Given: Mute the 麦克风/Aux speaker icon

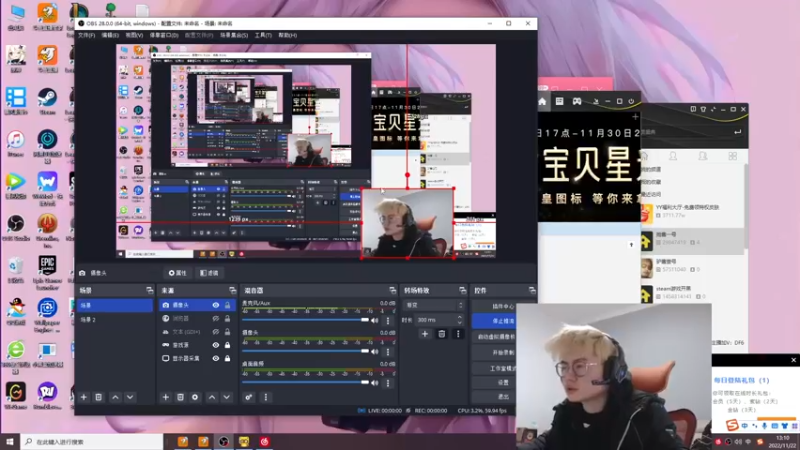Looking at the screenshot, I should tap(375, 320).
